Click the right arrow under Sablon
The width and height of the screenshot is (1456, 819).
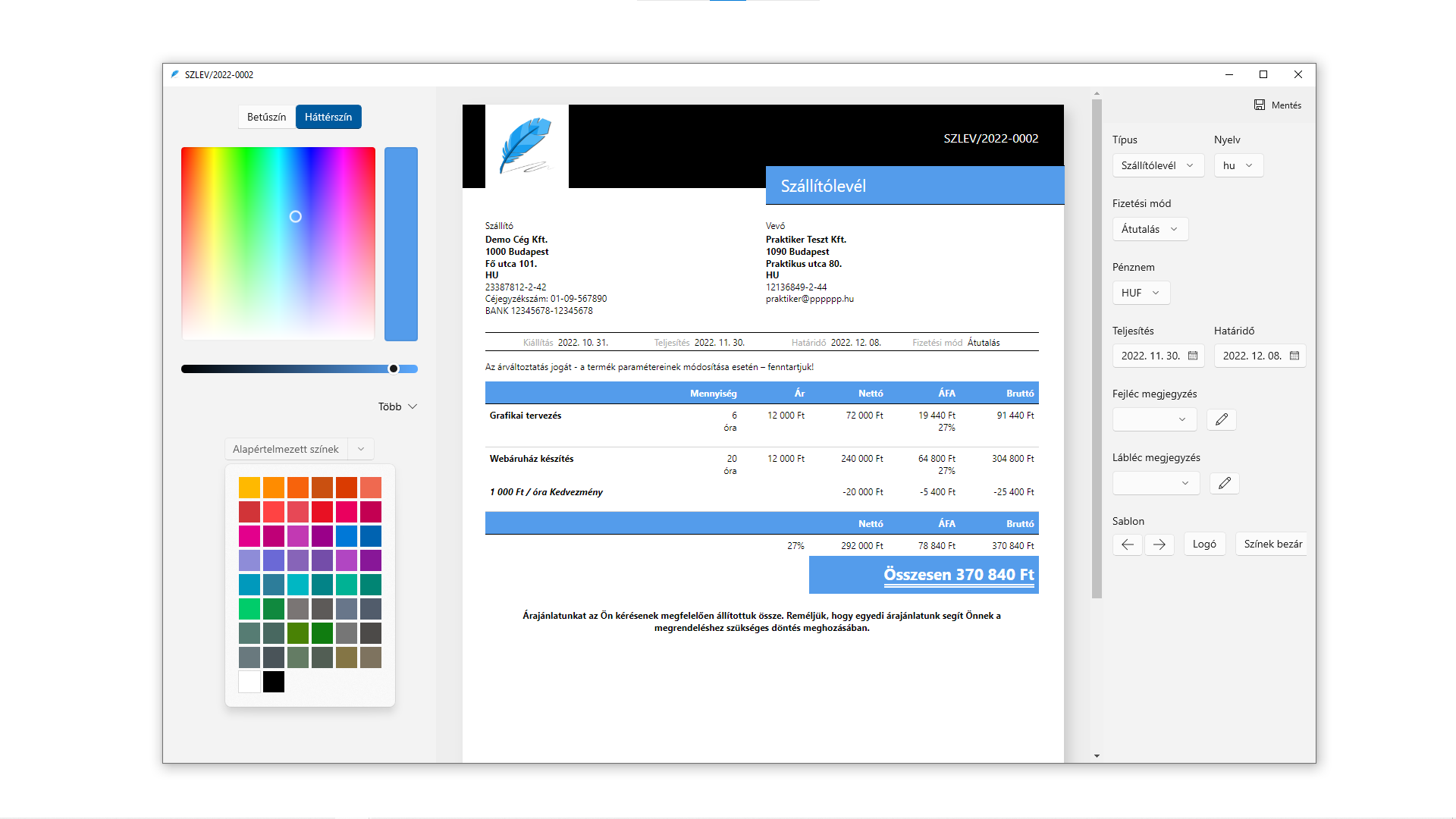click(1159, 544)
